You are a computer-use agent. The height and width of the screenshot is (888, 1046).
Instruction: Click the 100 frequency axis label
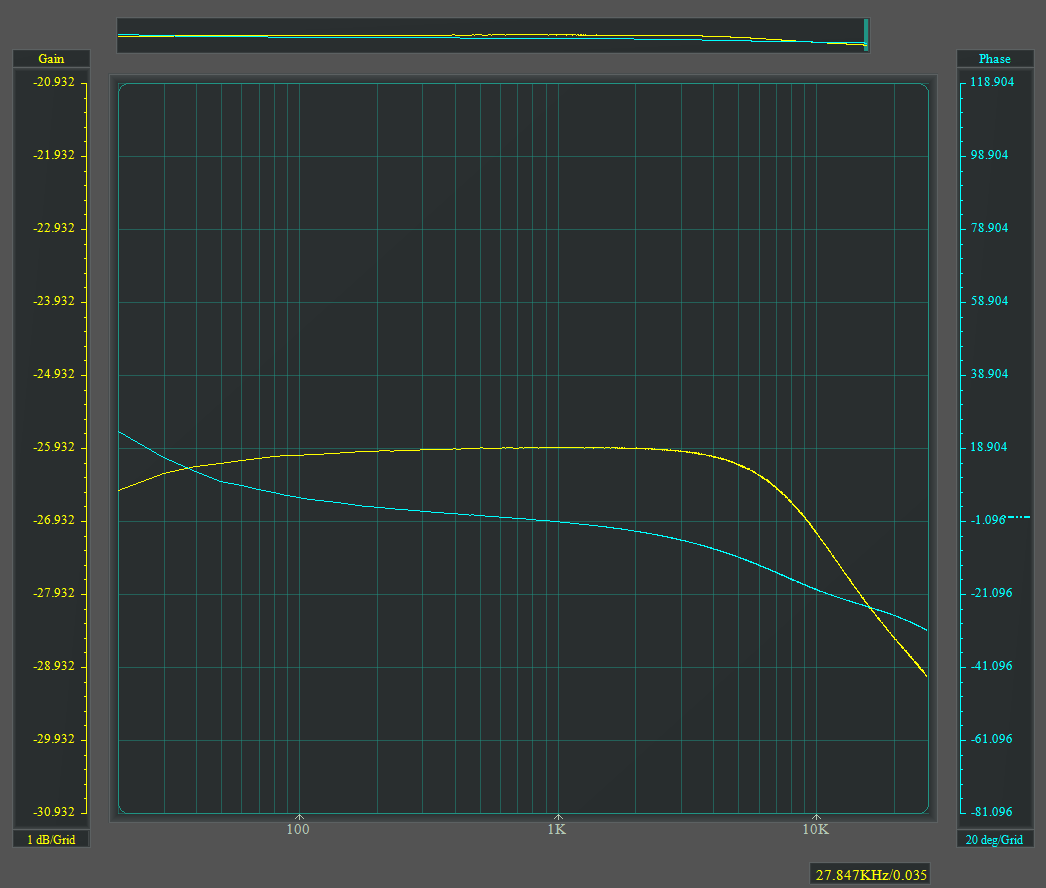pyautogui.click(x=298, y=829)
